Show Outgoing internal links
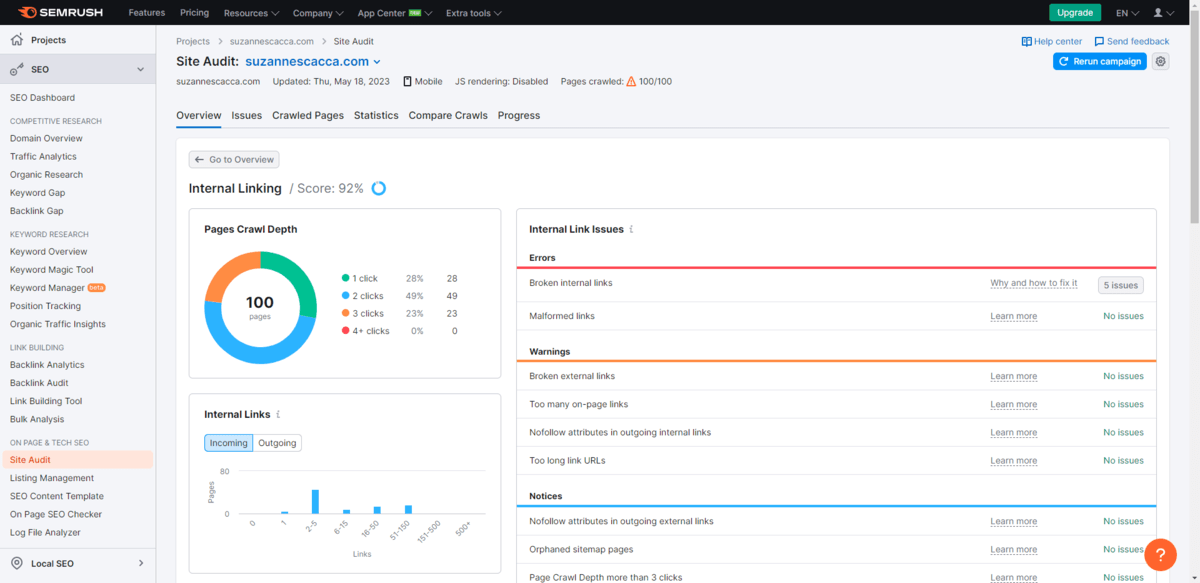 click(x=277, y=443)
